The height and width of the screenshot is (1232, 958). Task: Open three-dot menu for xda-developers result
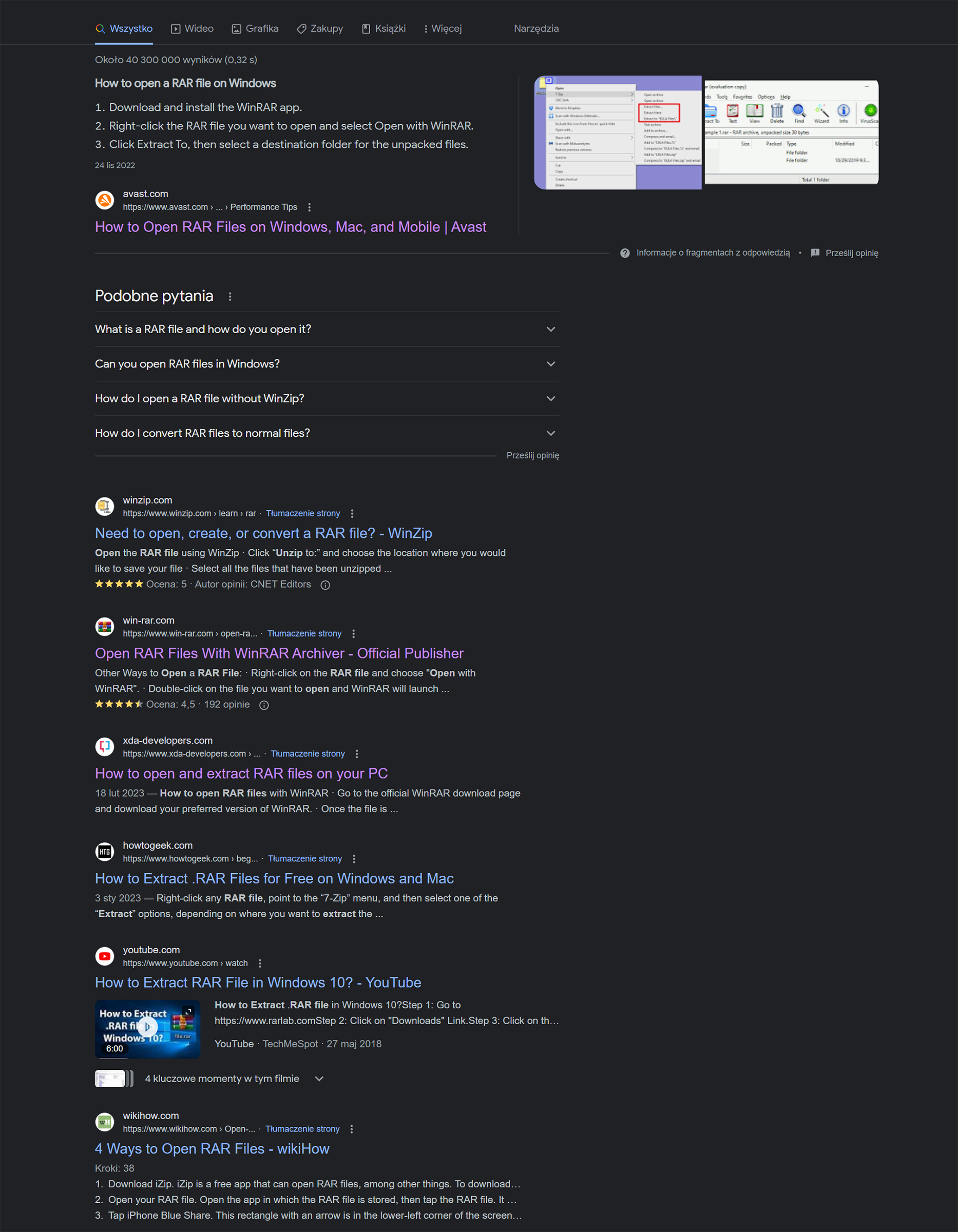click(357, 754)
